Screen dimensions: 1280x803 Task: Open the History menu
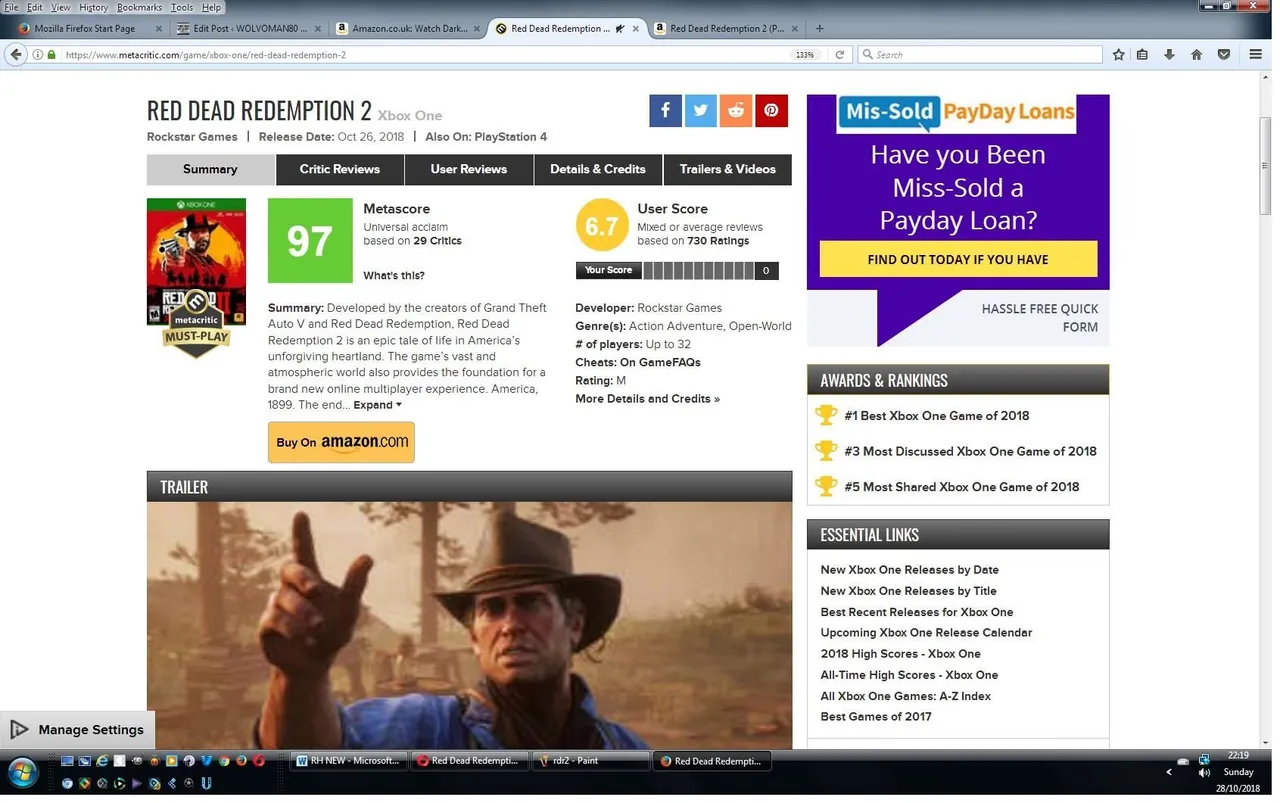93,7
